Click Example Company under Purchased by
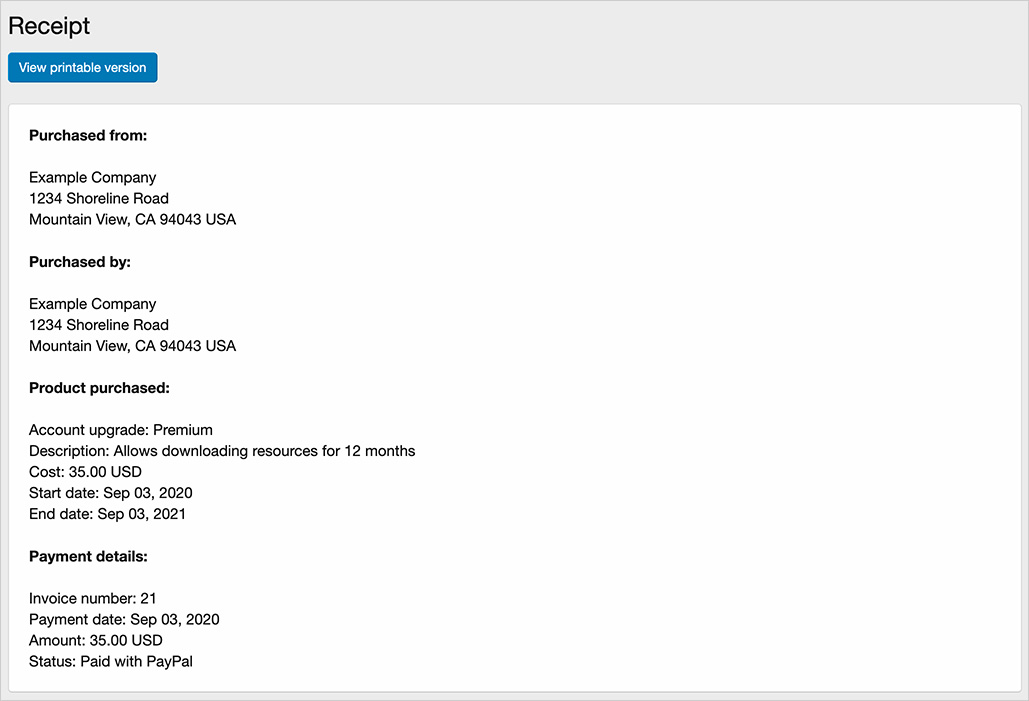This screenshot has height=701, width=1029. [x=93, y=304]
